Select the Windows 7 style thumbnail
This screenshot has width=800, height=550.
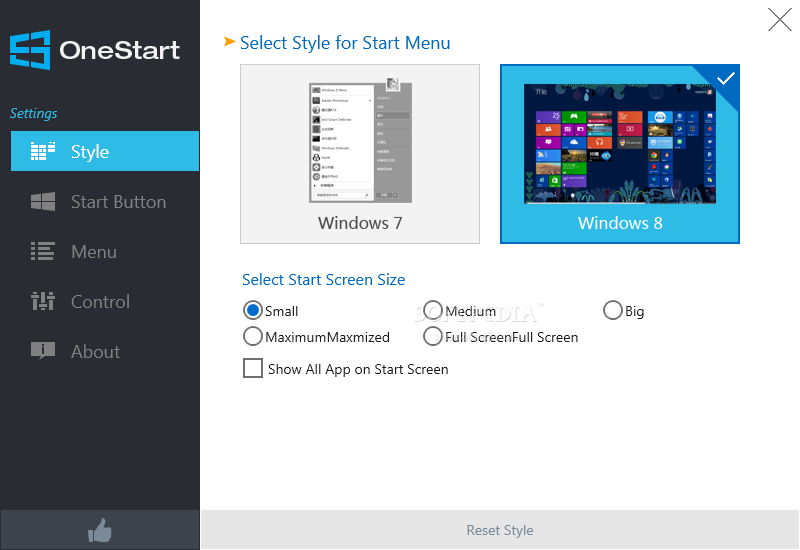coord(360,154)
